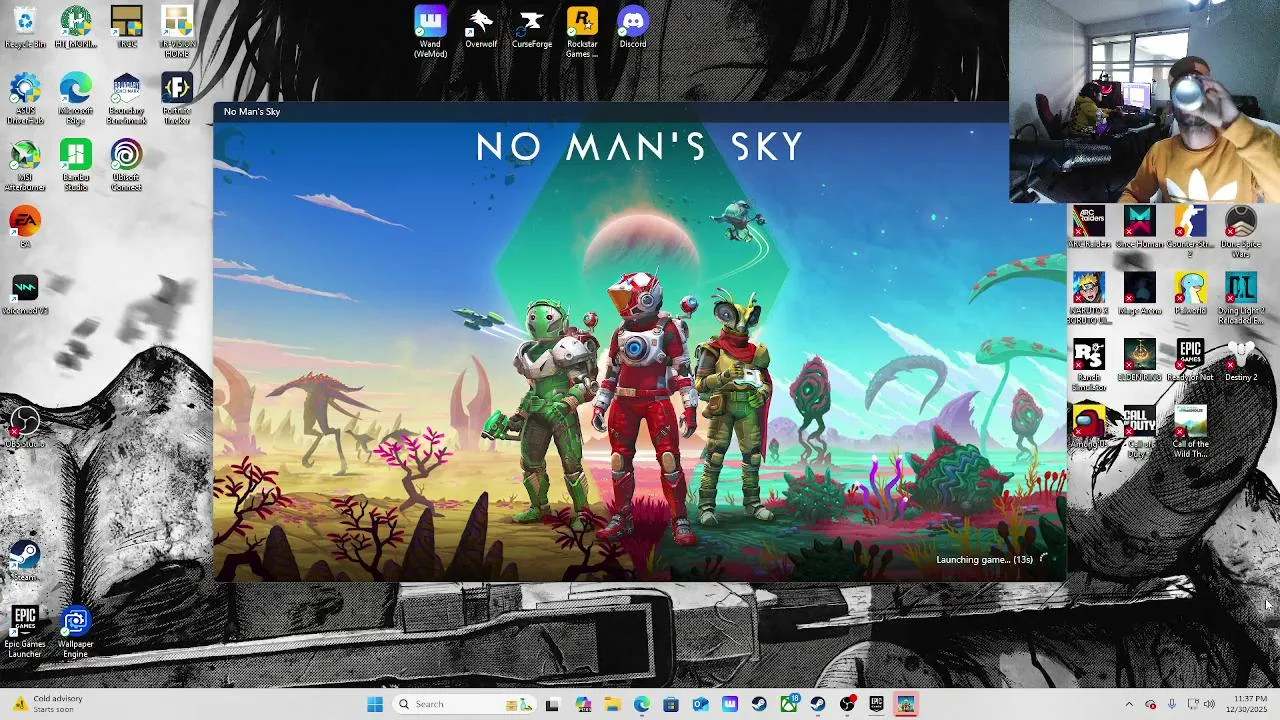Open Rockstar Games Launcher desktop shortcut
Viewport: 1280px width, 720px height.
(x=582, y=32)
